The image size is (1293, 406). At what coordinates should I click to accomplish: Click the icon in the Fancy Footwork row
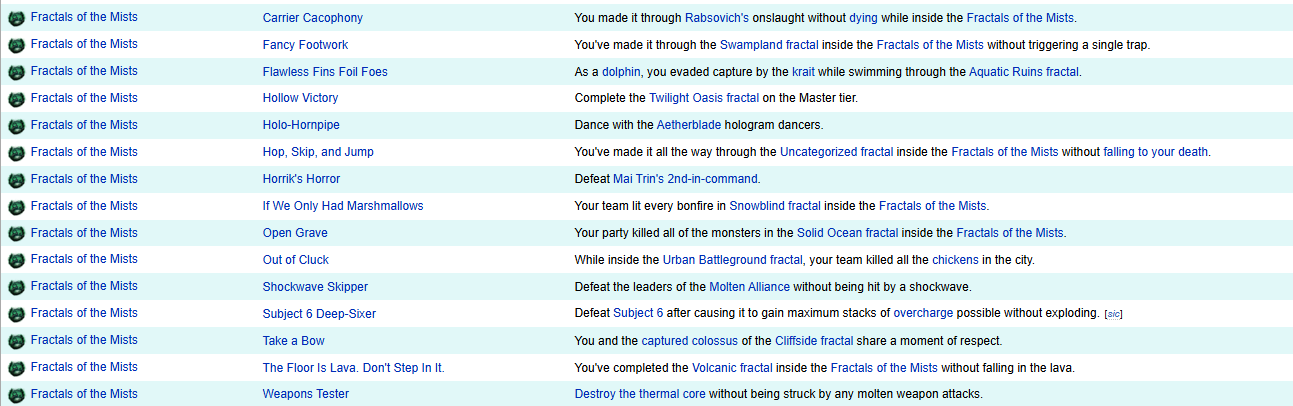pos(15,45)
